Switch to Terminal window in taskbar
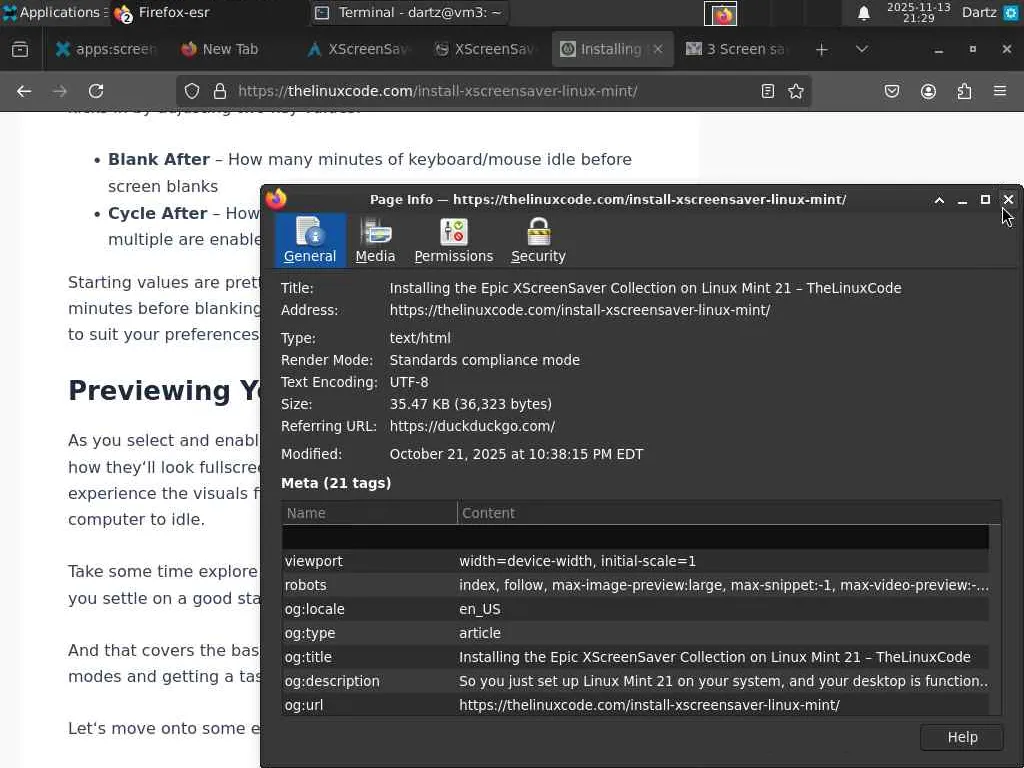This screenshot has height=768, width=1024. point(409,12)
